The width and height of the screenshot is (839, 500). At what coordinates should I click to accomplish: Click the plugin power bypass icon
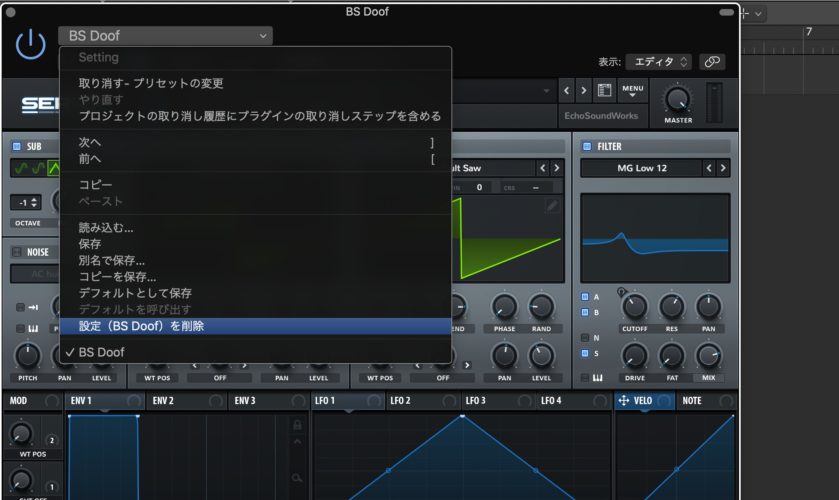point(31,43)
